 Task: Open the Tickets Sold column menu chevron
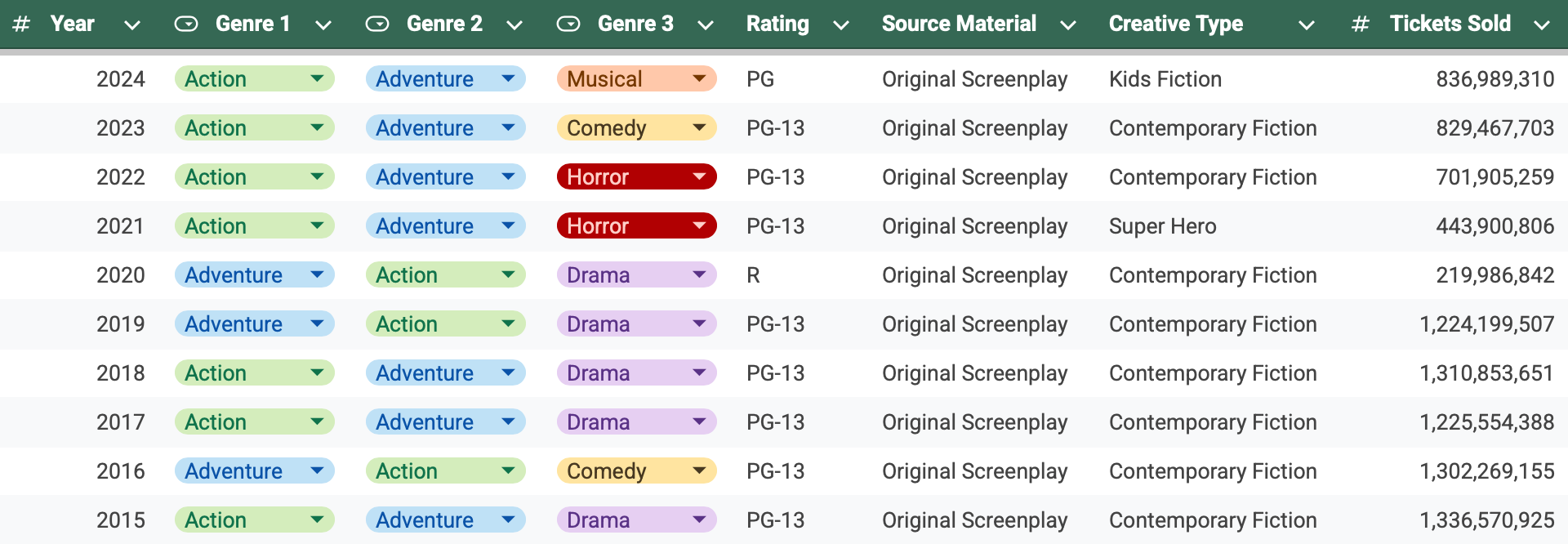(x=1541, y=25)
